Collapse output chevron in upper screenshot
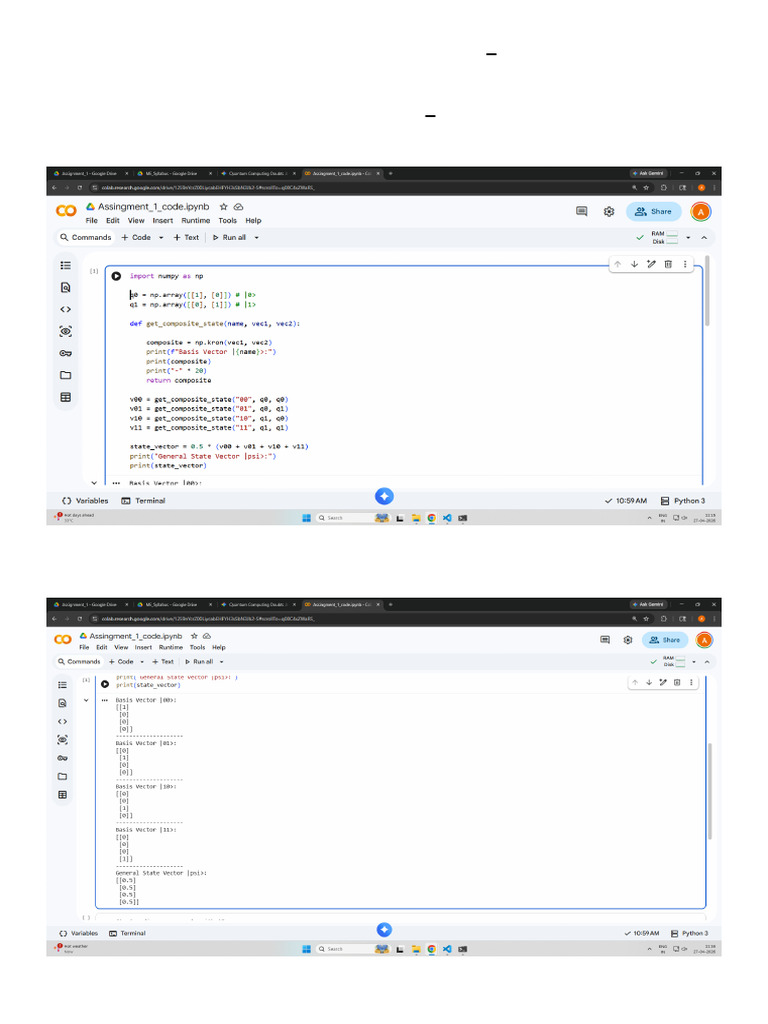Image resolution: width=768 pixels, height=1024 pixels. tap(94, 483)
